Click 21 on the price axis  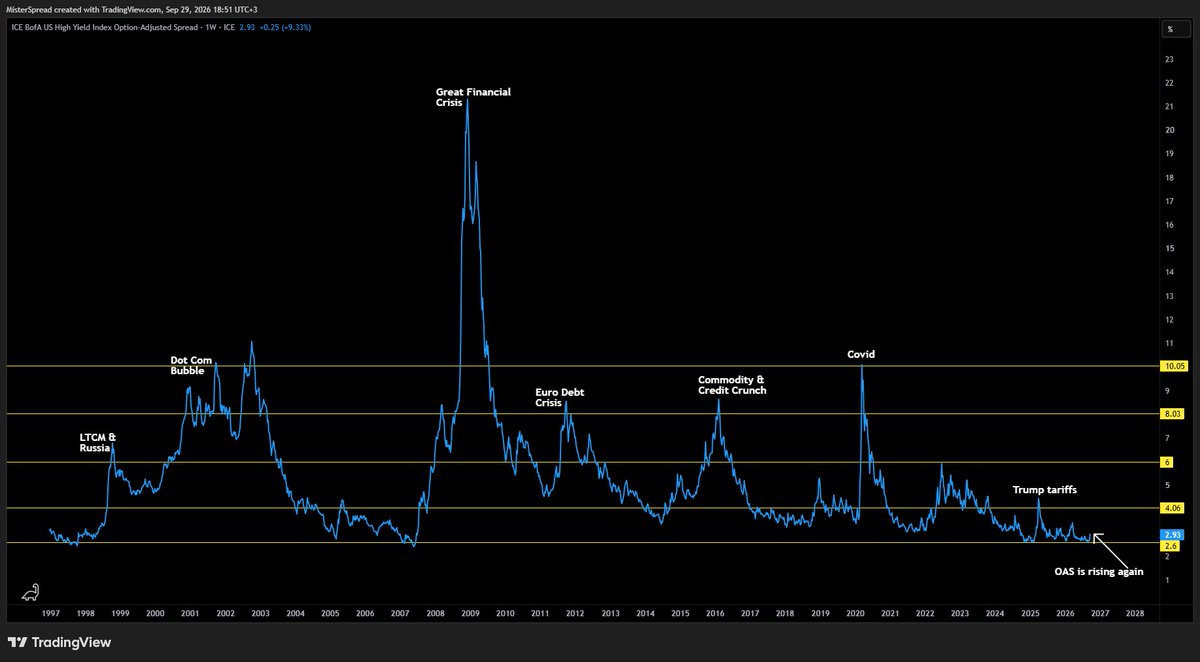1169,106
